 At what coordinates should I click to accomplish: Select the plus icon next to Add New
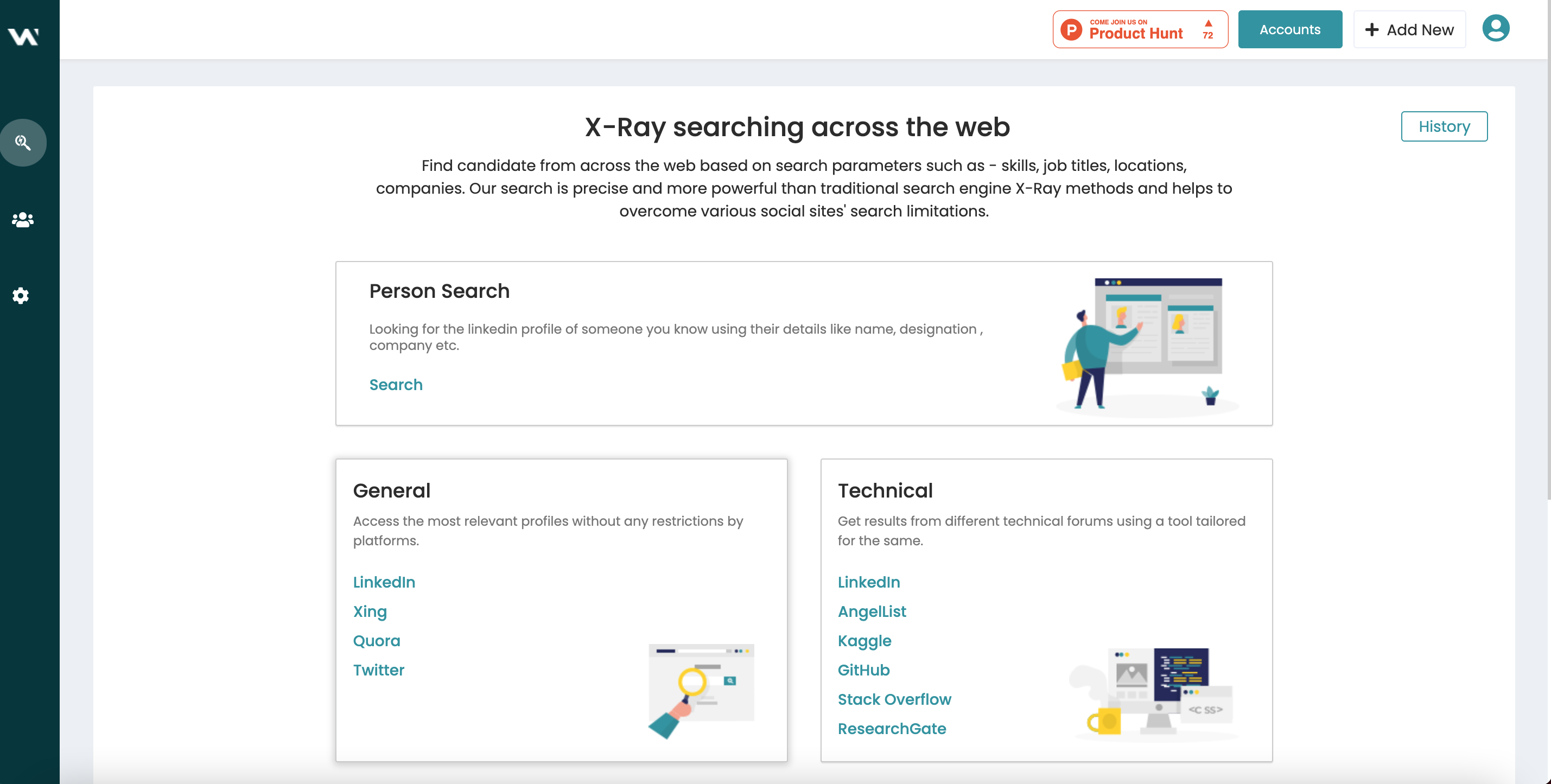pos(1372,29)
